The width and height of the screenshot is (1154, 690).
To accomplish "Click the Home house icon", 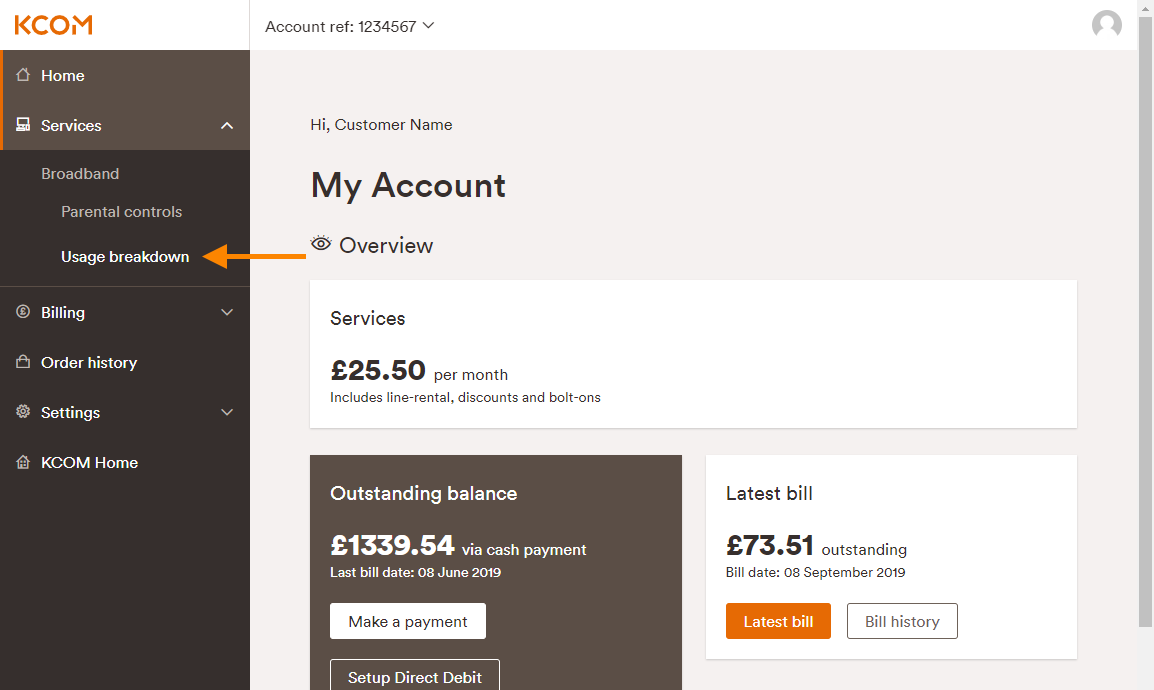I will [x=23, y=75].
